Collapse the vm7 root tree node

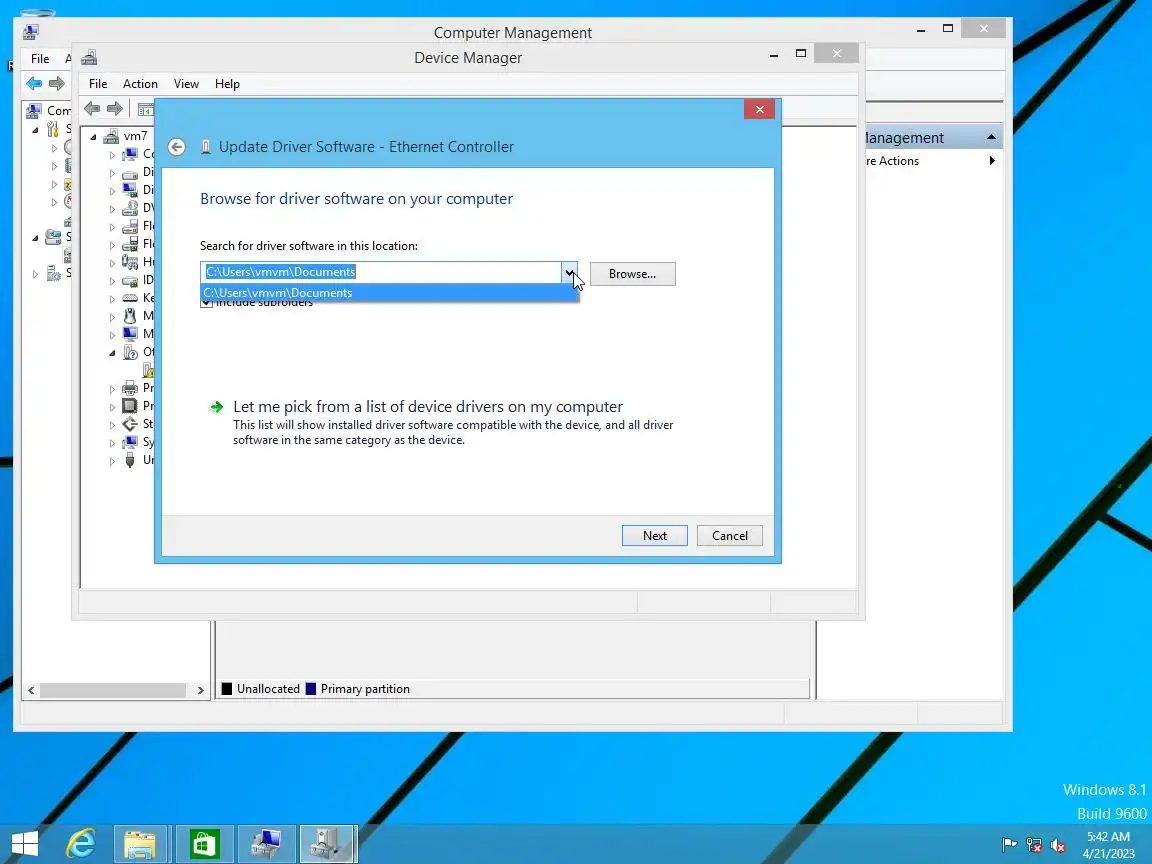93,137
